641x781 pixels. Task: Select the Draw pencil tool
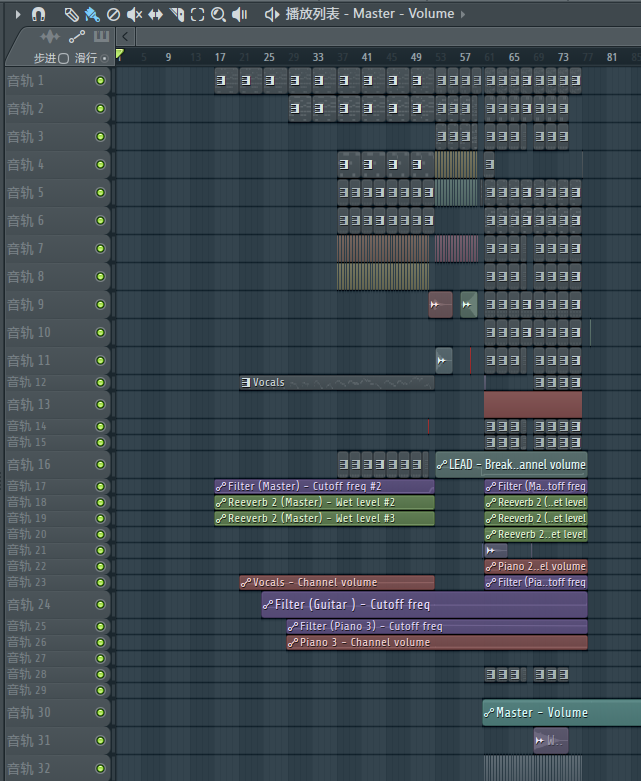[71, 14]
